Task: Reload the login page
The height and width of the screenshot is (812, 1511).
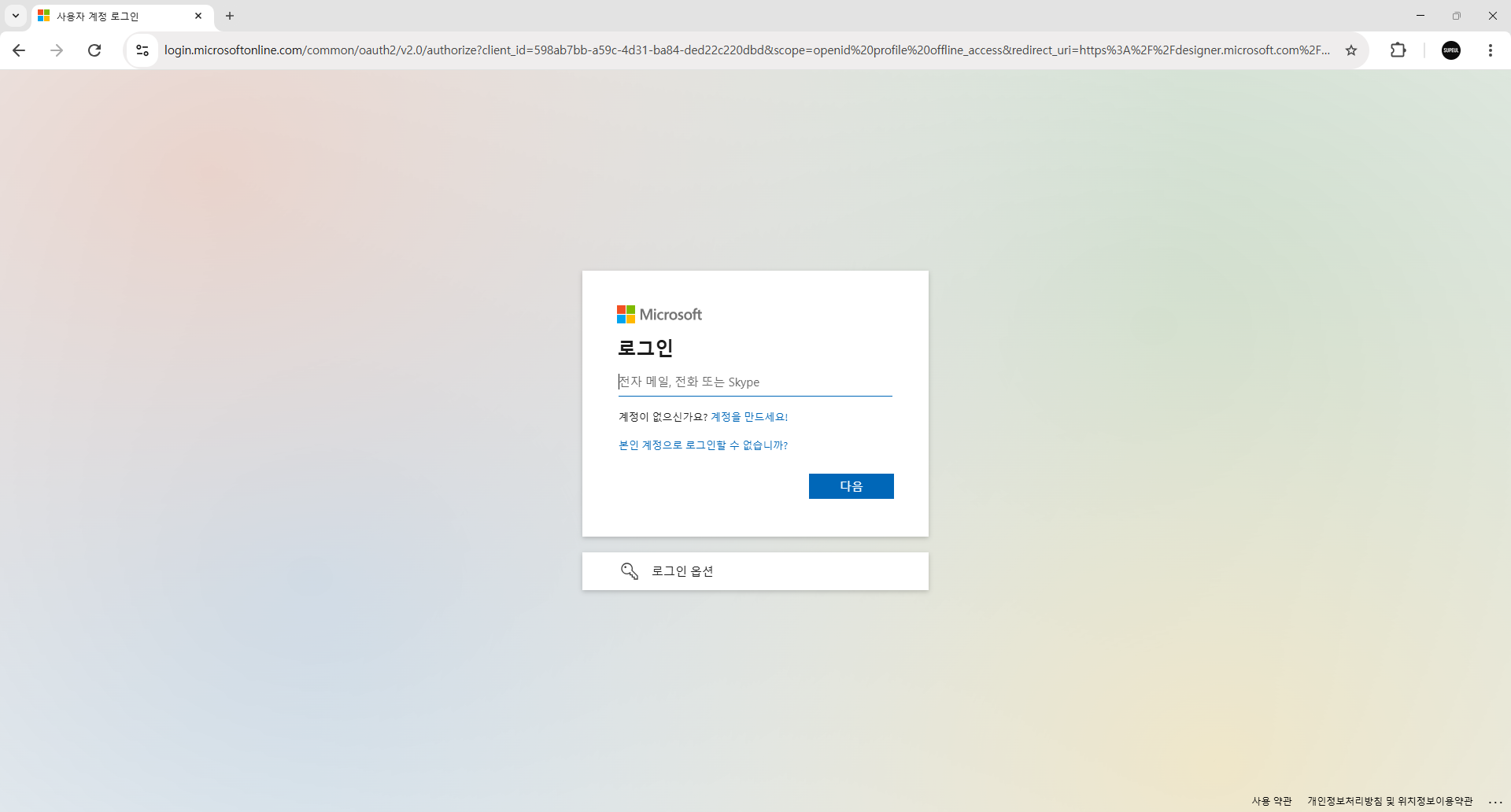Action: pos(94,50)
